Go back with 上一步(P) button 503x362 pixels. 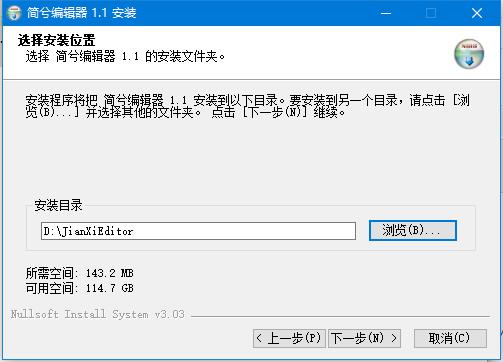pyautogui.click(x=289, y=338)
